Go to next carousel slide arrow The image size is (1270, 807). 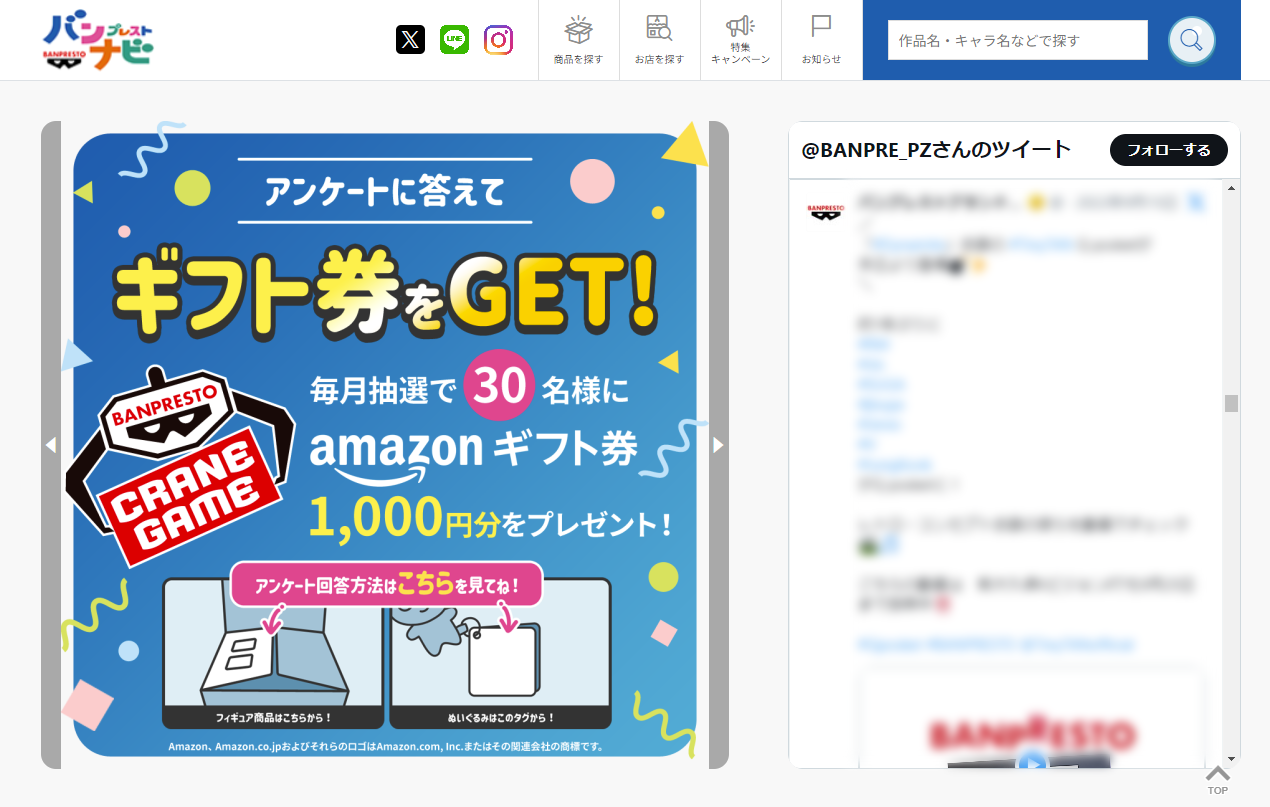coord(718,445)
